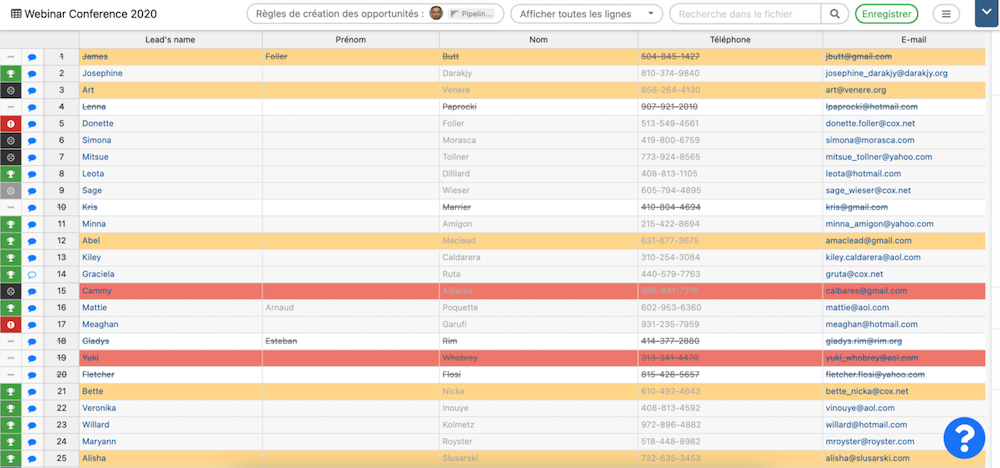Click into the Recherche dans le fichier field
1000x468 pixels.
[x=745, y=13]
